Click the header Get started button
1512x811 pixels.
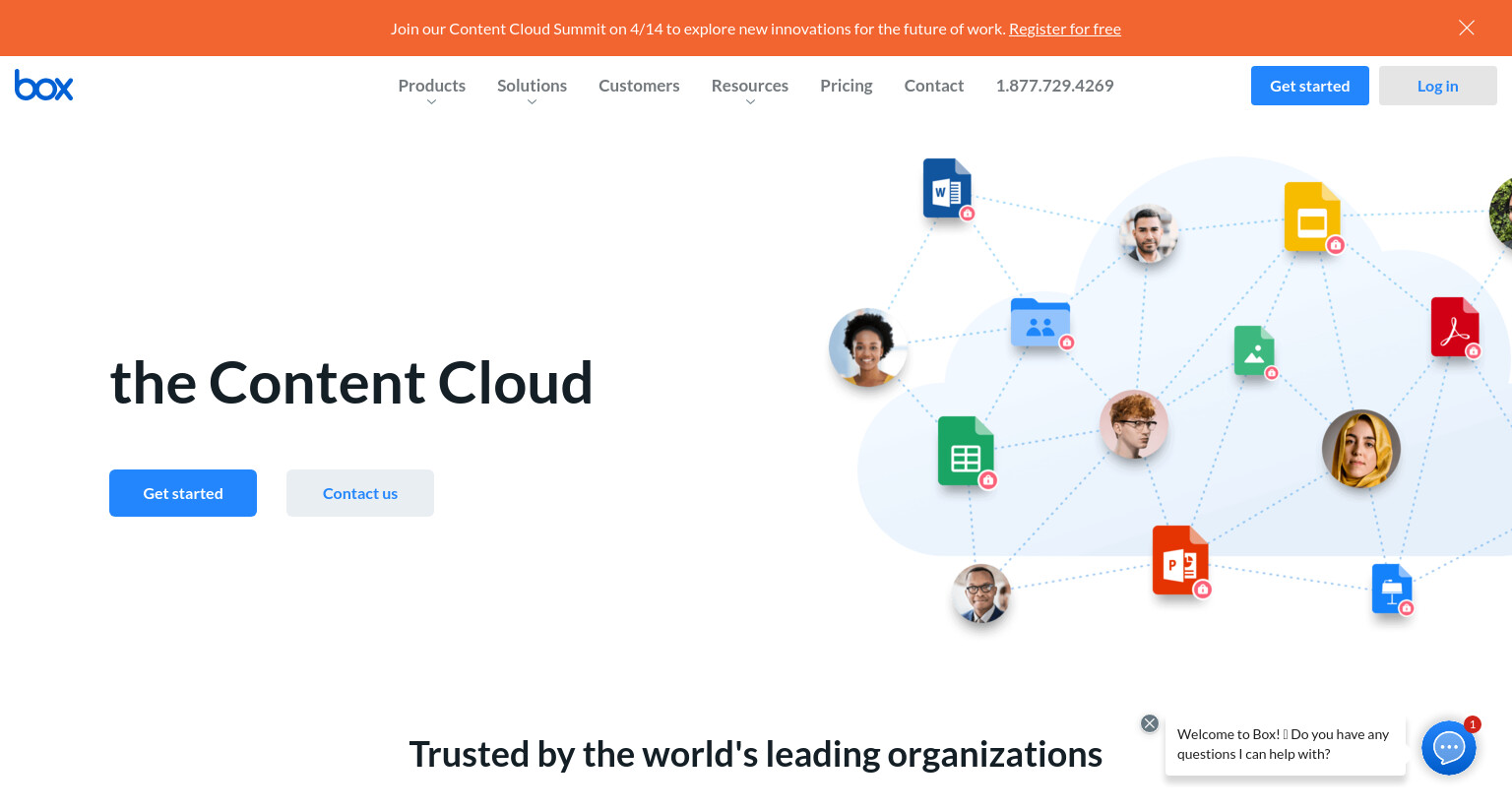coord(1310,86)
